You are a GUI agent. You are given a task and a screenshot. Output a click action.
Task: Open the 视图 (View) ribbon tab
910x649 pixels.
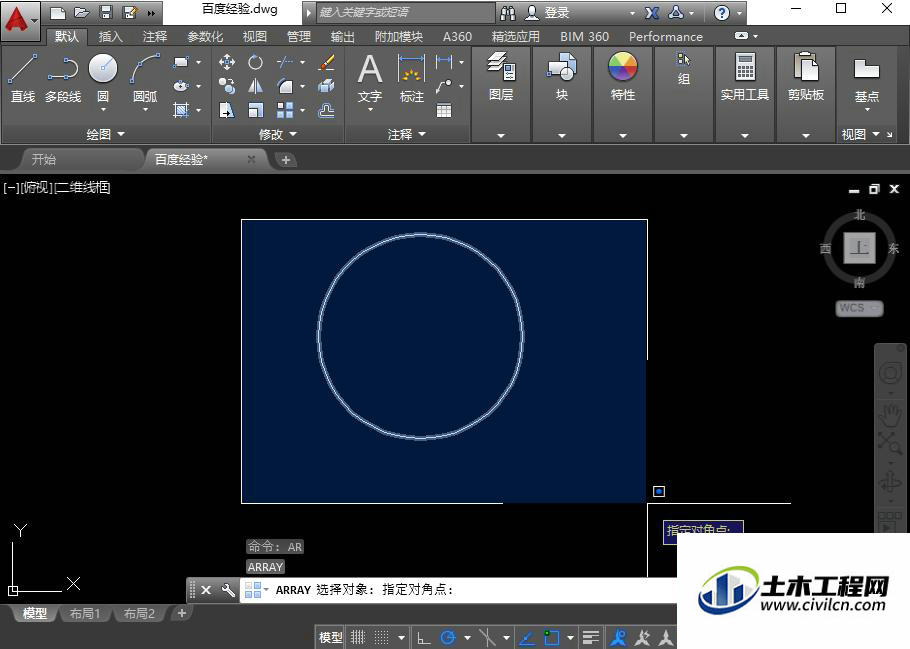[255, 37]
